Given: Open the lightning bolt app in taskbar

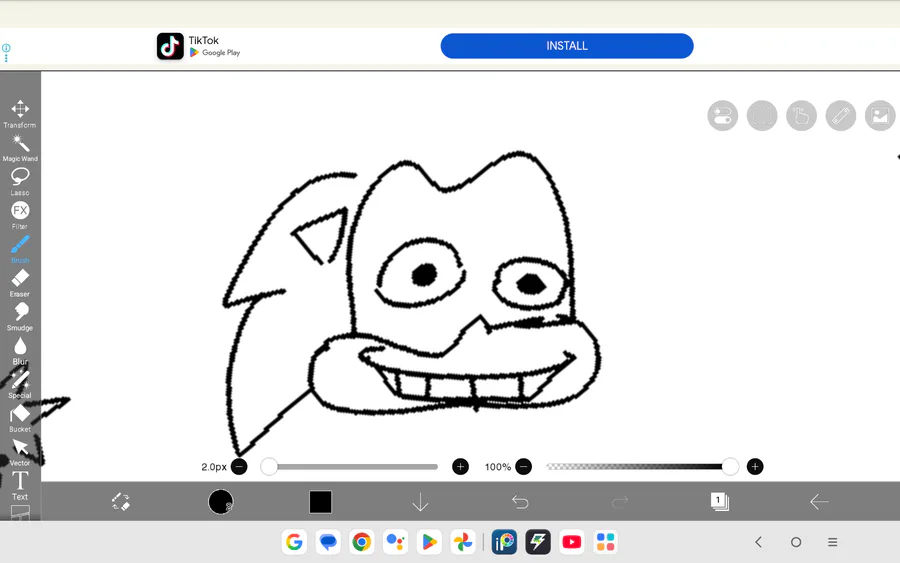Looking at the screenshot, I should (538, 542).
